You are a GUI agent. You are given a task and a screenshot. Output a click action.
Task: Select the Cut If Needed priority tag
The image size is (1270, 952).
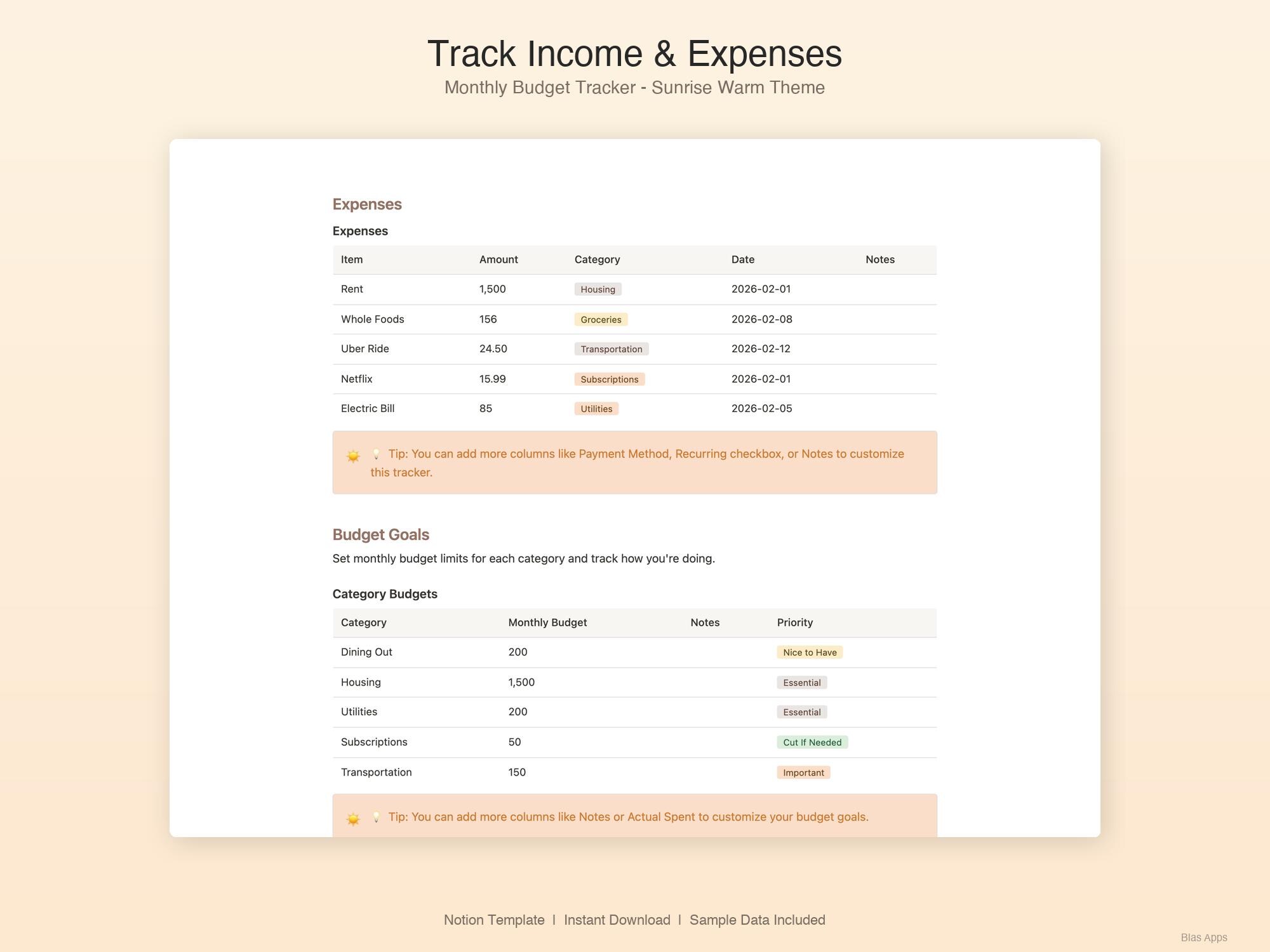pyautogui.click(x=812, y=743)
